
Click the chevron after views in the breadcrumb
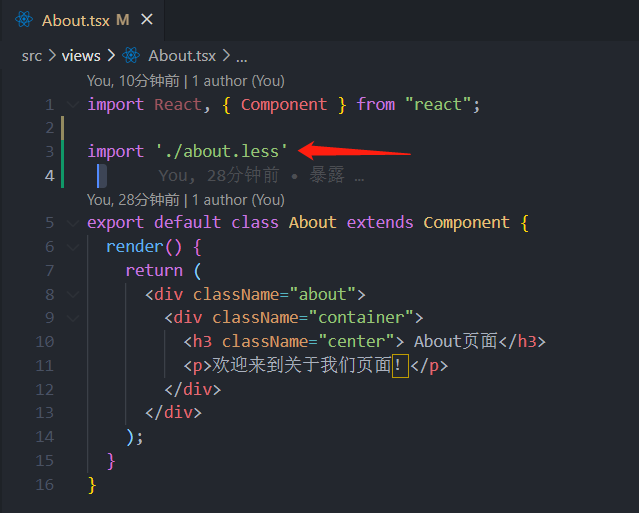click(x=111, y=55)
